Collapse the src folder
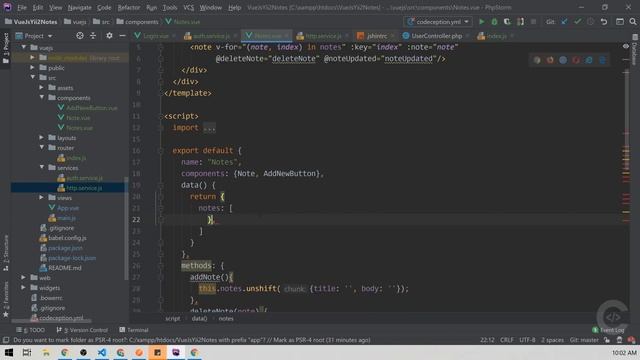 (x=32, y=78)
